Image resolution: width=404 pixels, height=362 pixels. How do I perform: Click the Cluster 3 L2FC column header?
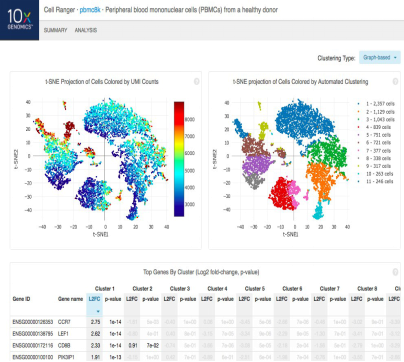coord(169,299)
